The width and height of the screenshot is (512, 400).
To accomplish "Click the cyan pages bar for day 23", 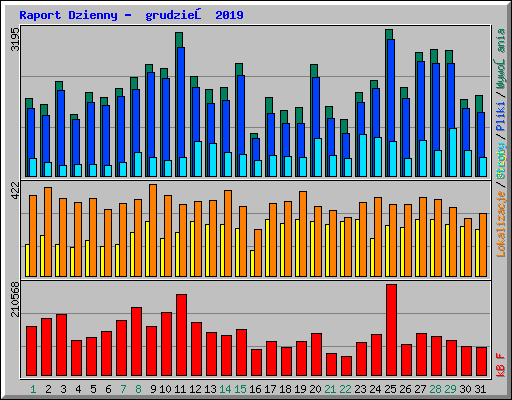I will click(x=363, y=155).
